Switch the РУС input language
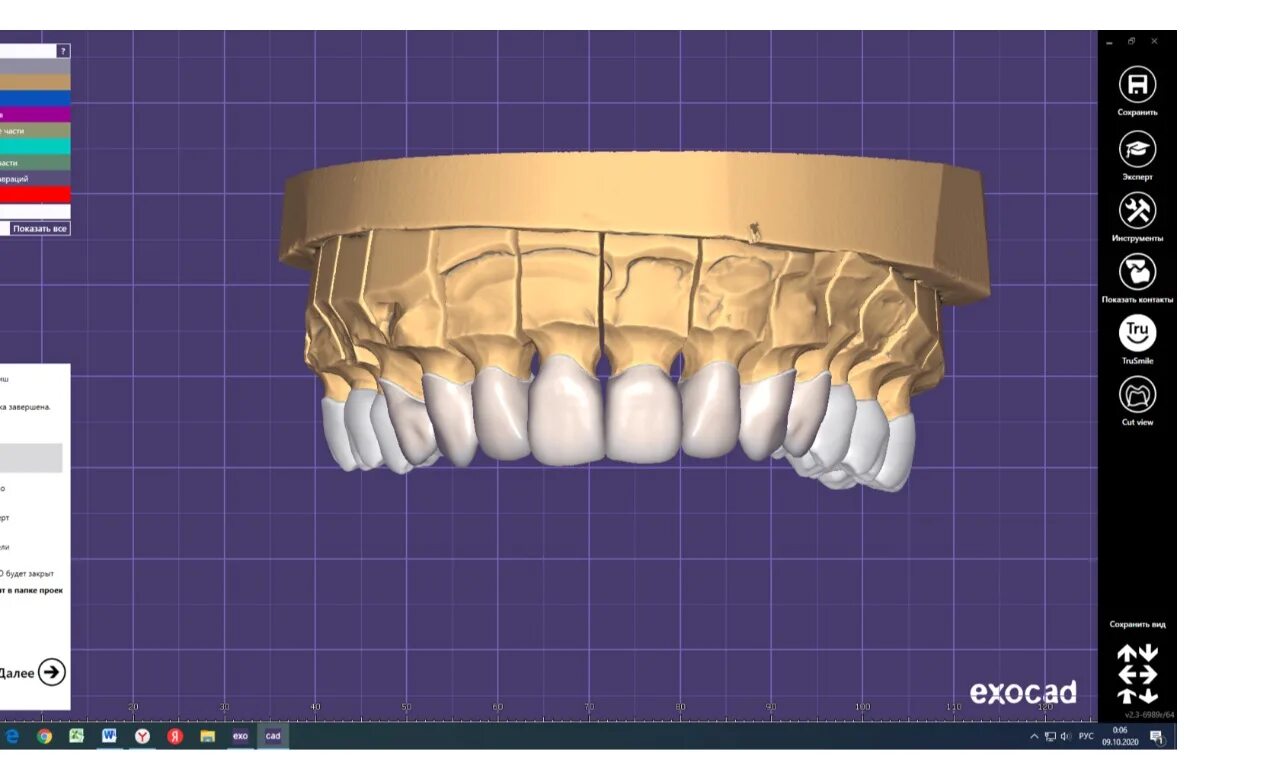1280x768 pixels. [x=1086, y=737]
